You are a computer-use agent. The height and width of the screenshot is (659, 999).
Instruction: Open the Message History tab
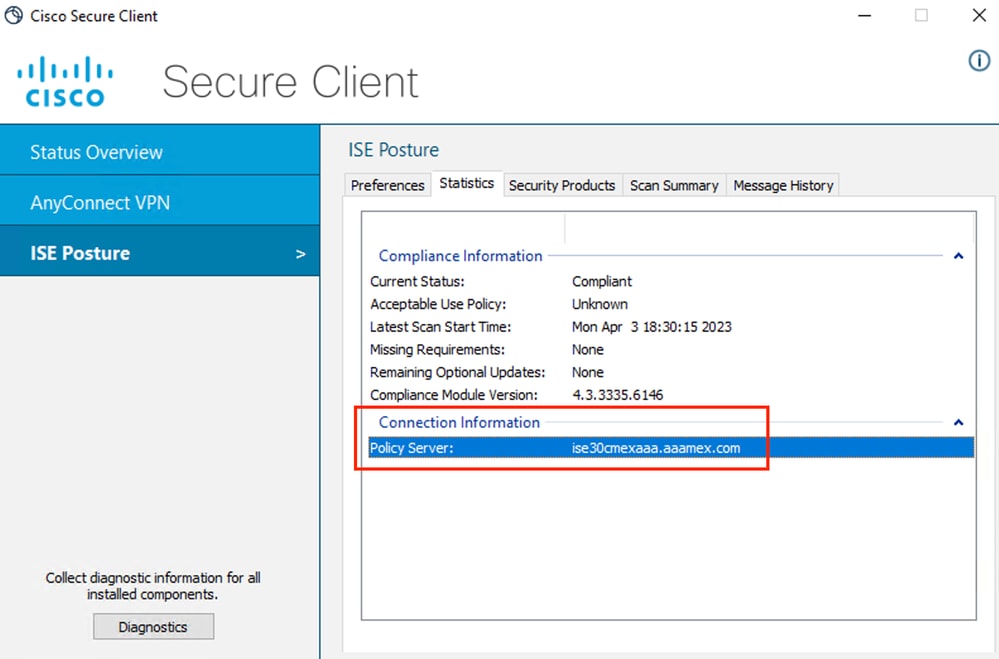click(x=783, y=185)
